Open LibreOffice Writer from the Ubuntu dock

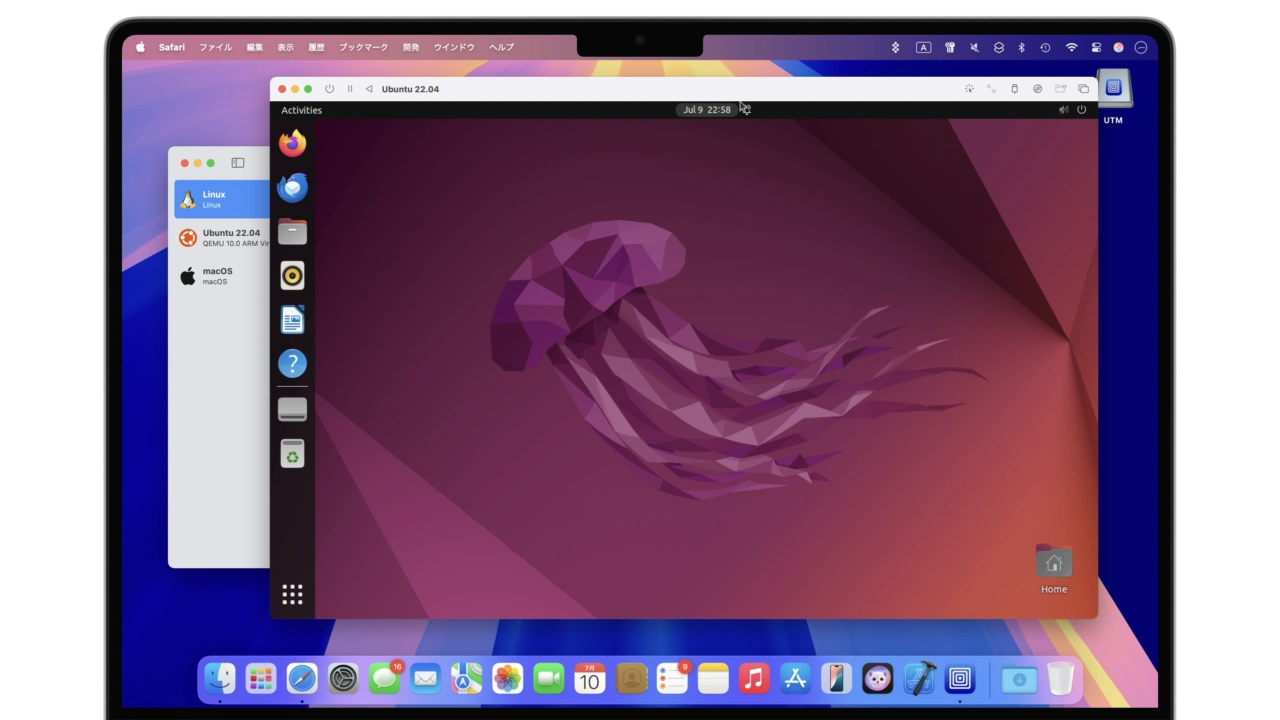[292, 319]
